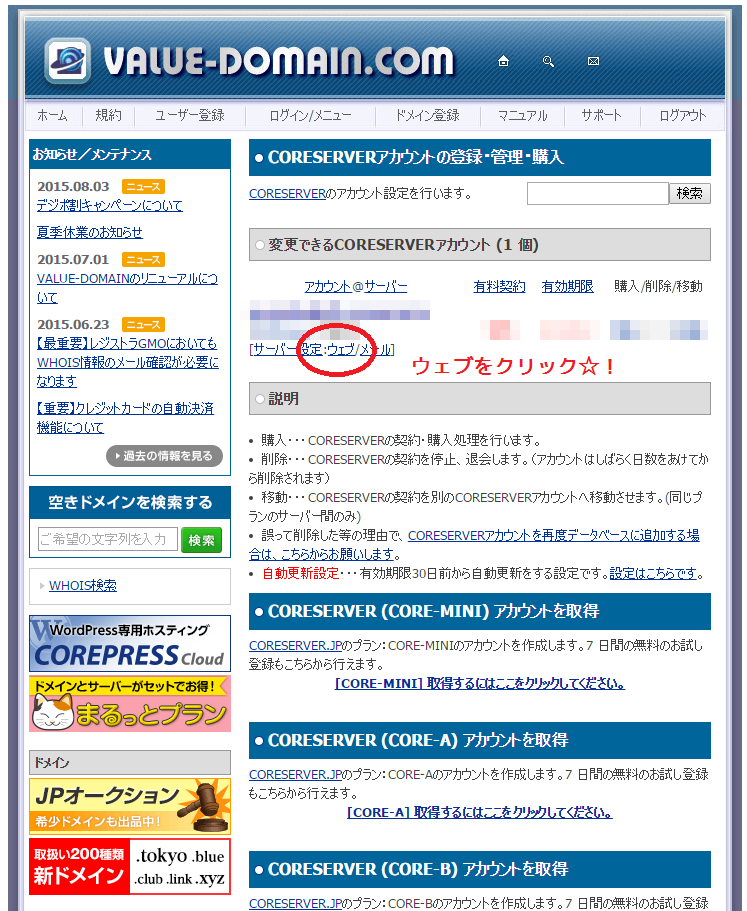The width and height of the screenshot is (747, 911).
Task: Click the gray 検索 button beside account field
Action: coord(689,193)
